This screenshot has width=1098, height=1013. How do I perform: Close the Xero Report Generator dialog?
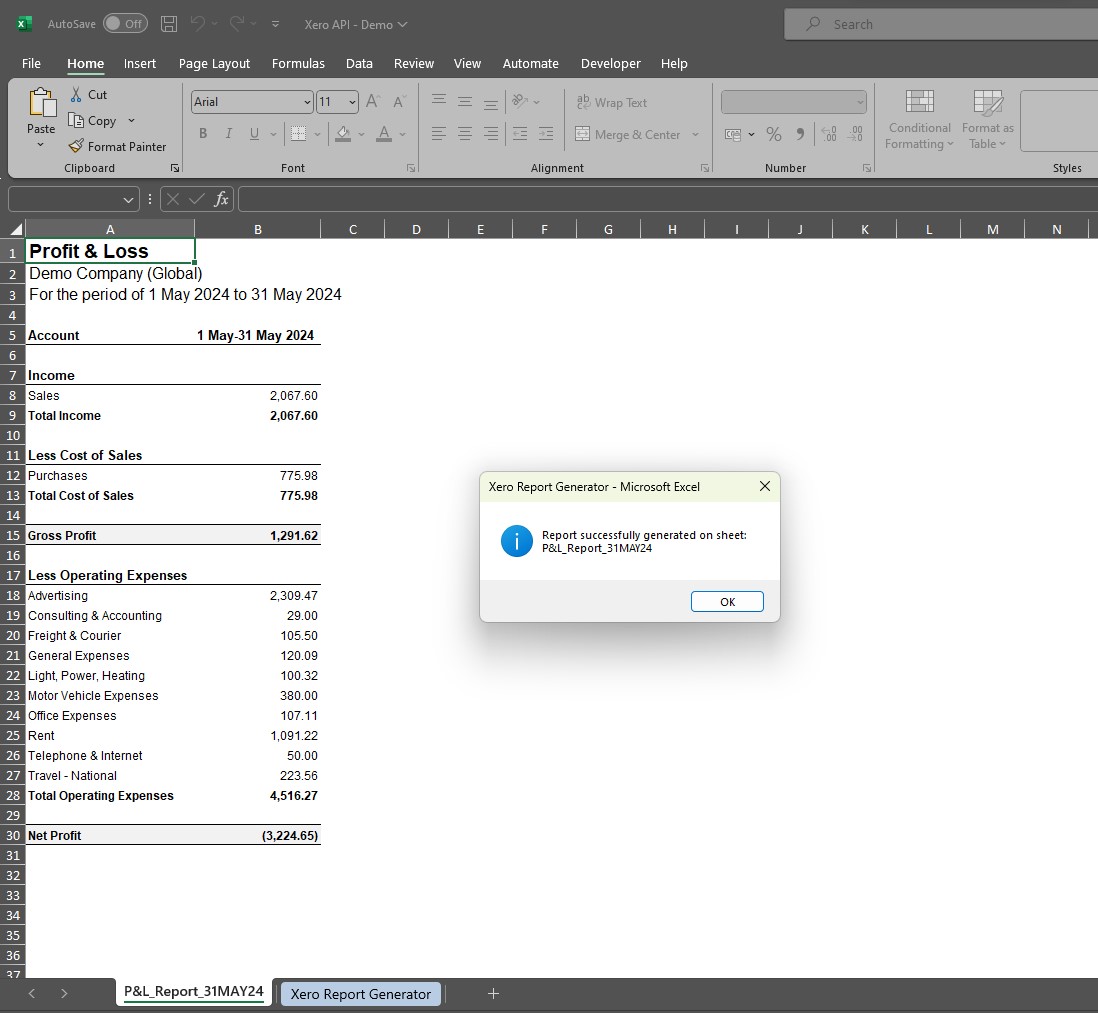click(765, 486)
